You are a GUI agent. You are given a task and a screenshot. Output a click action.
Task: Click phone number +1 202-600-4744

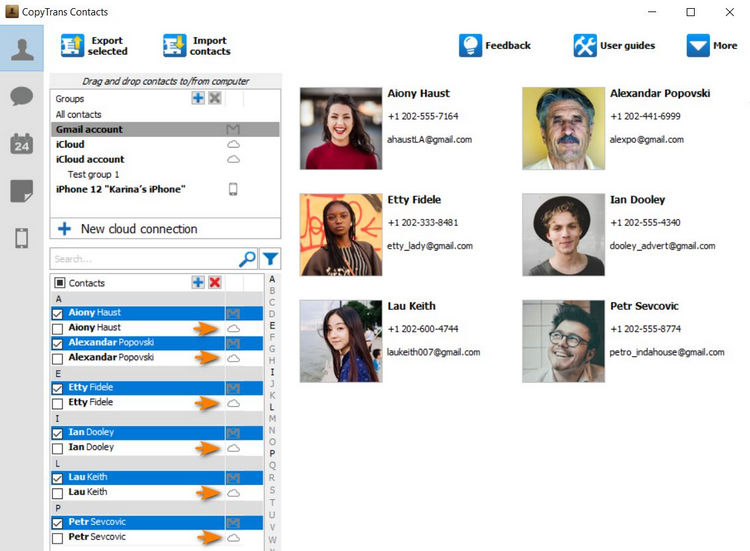point(423,329)
